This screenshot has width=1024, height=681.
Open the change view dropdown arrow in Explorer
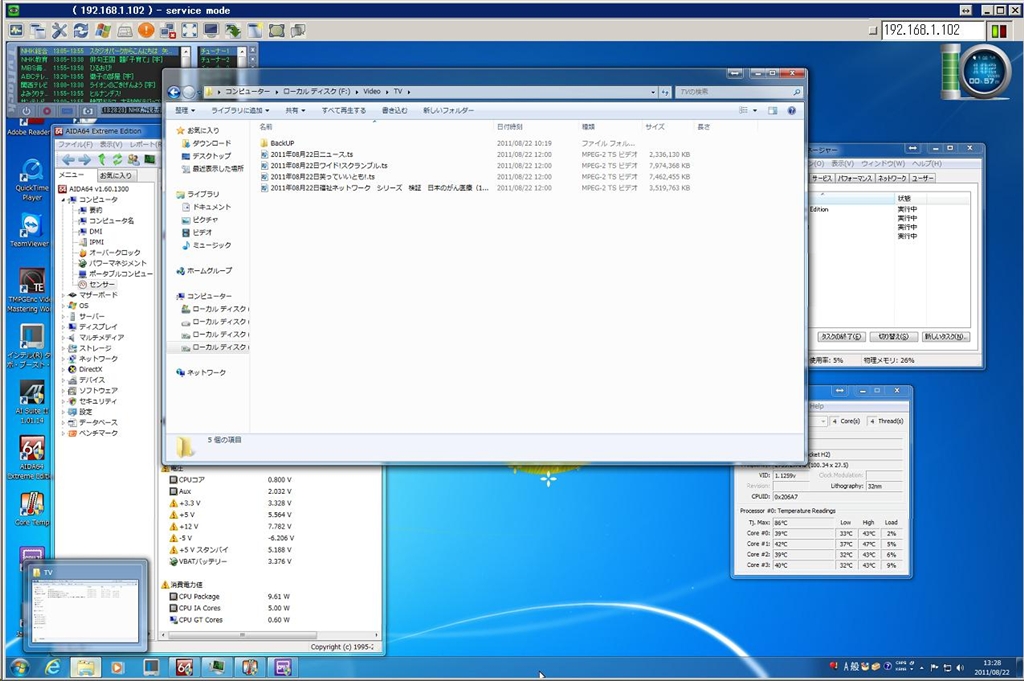(756, 110)
